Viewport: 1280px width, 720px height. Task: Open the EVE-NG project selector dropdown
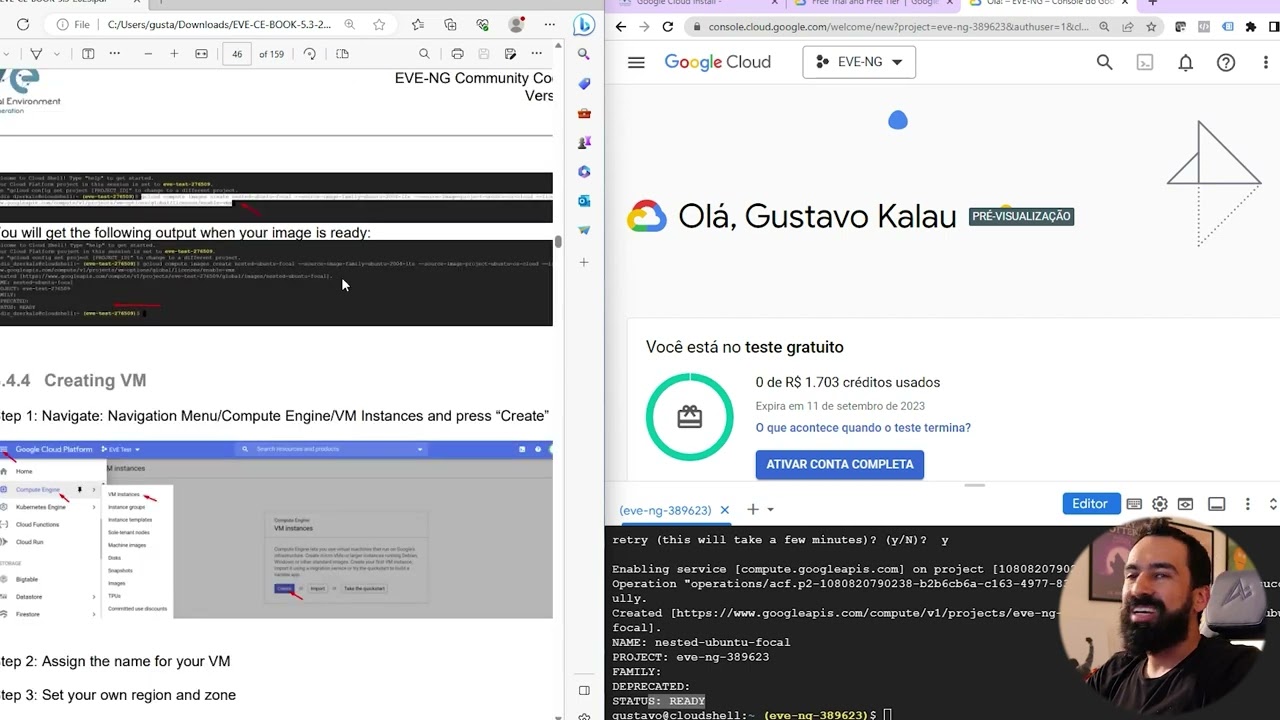[x=859, y=62]
